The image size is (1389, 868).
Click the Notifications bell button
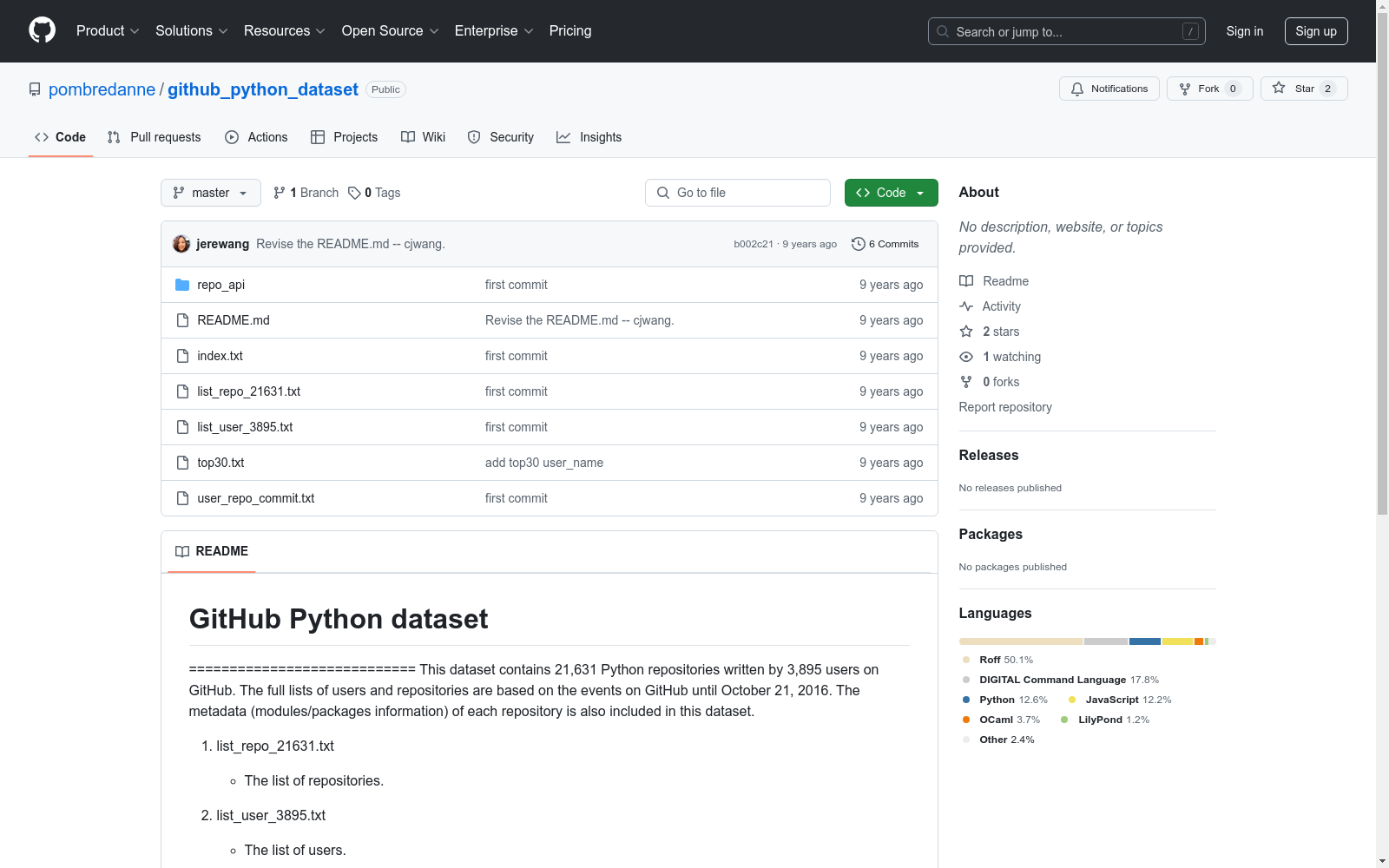click(1109, 89)
